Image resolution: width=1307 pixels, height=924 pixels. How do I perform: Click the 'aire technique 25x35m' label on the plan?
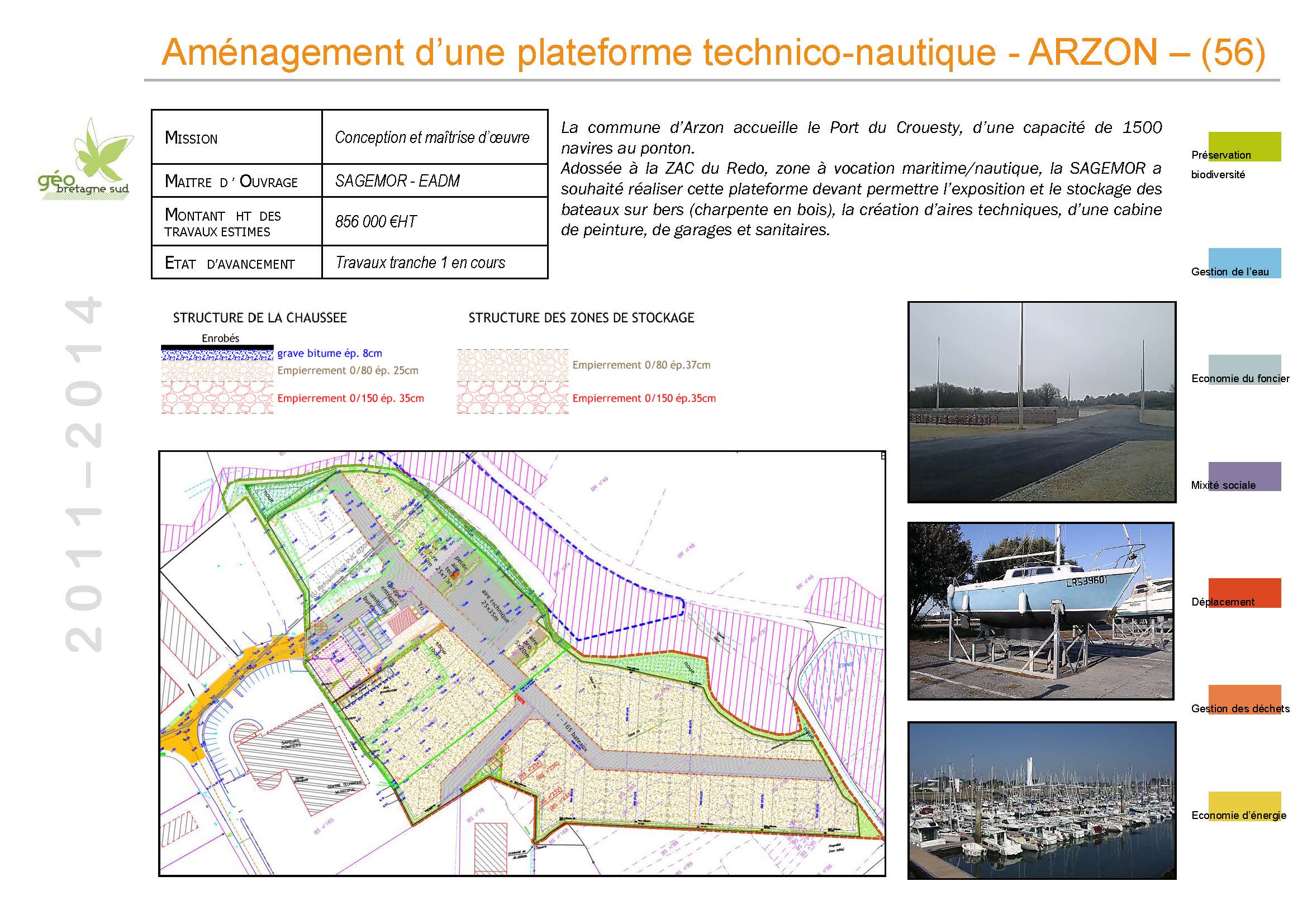coord(496,606)
